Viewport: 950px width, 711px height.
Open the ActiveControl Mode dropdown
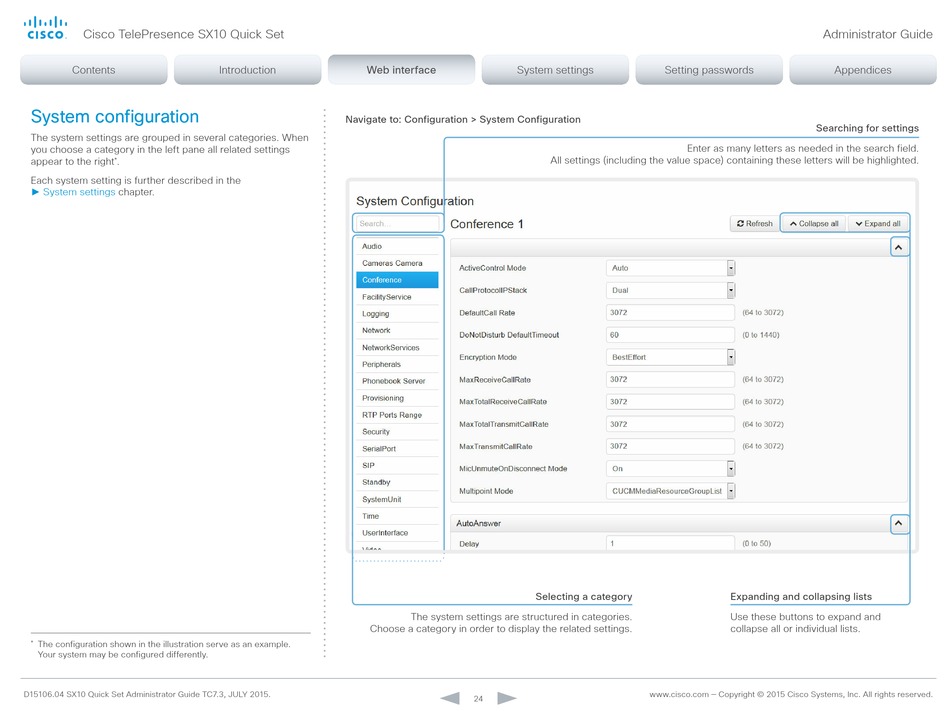[x=670, y=268]
